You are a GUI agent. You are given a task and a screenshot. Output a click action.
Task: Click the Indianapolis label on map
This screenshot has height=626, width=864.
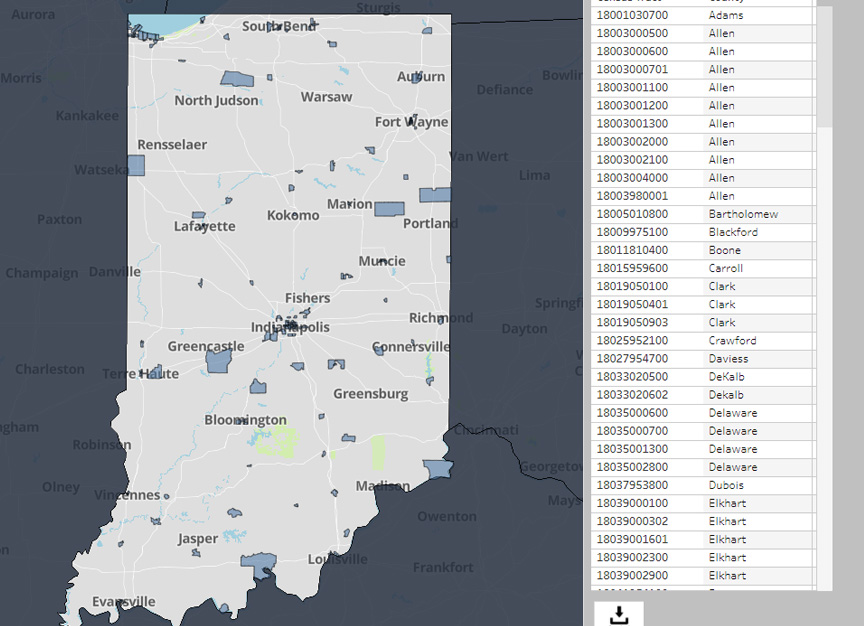[x=290, y=327]
